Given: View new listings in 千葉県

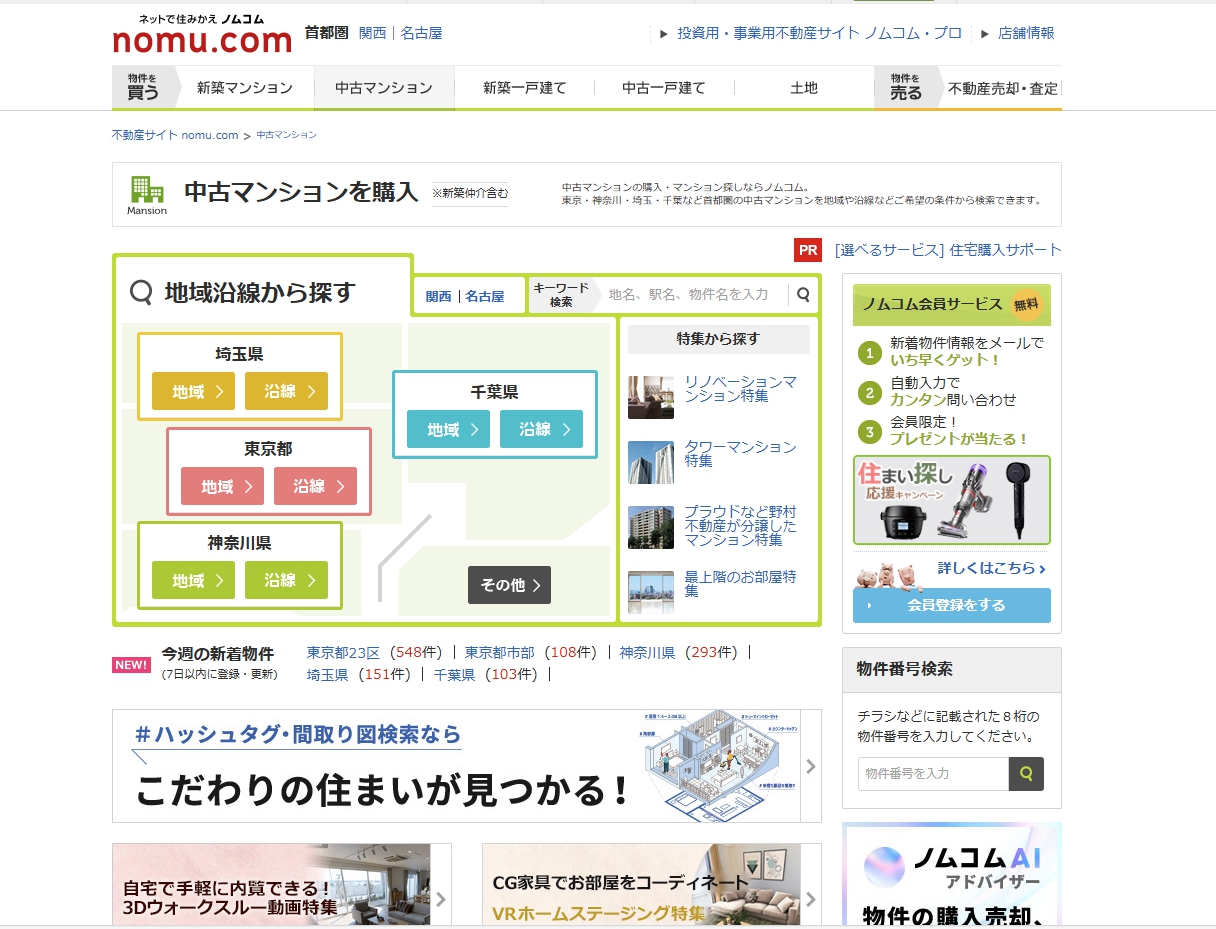Looking at the screenshot, I should click(454, 675).
